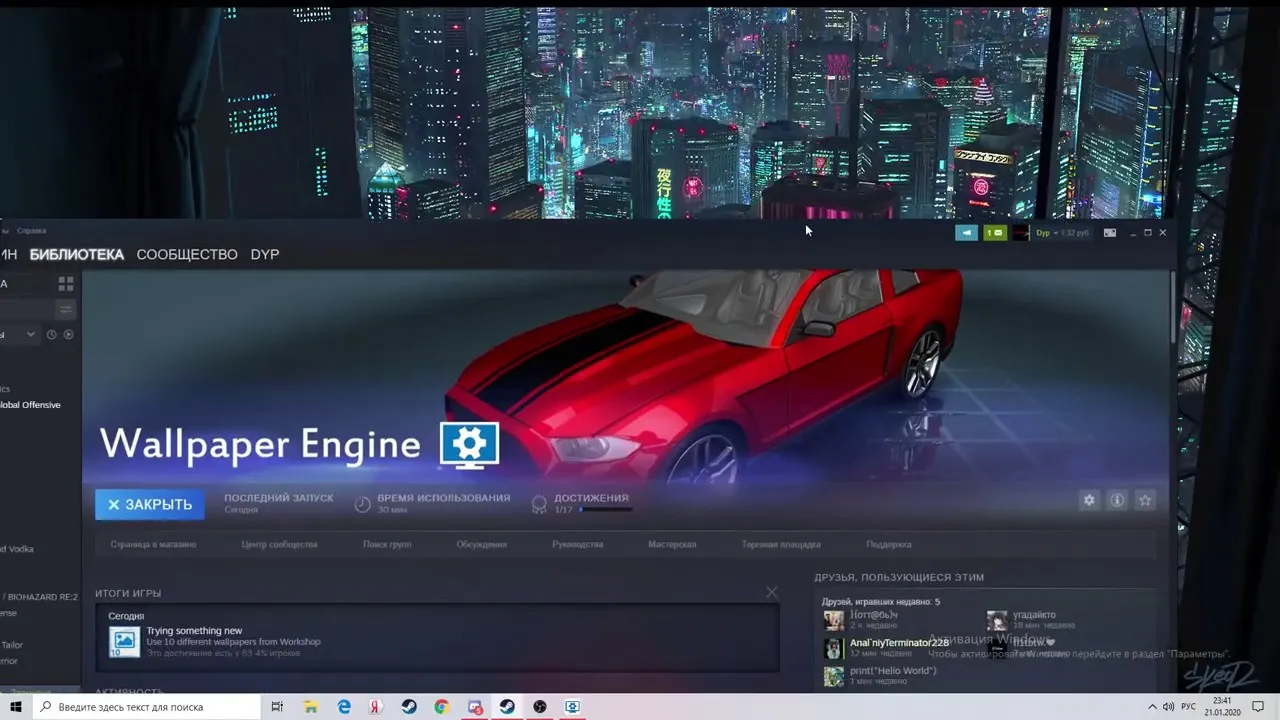Open library filter settings icon

[x=66, y=310]
